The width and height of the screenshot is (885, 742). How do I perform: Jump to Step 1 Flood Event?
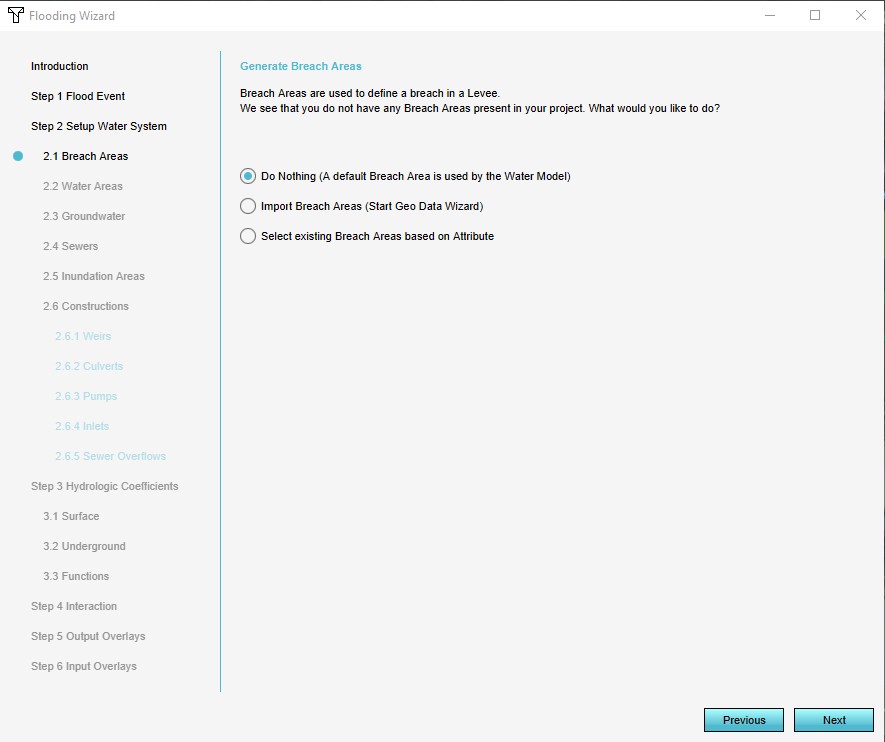click(78, 96)
